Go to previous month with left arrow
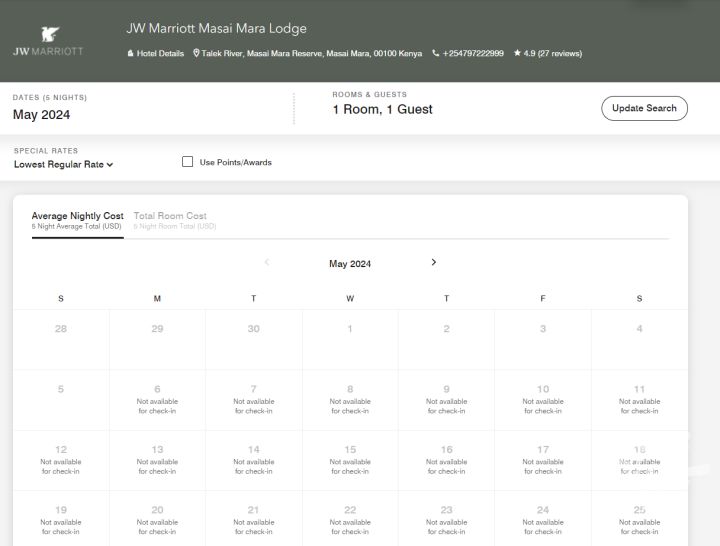 click(x=267, y=262)
